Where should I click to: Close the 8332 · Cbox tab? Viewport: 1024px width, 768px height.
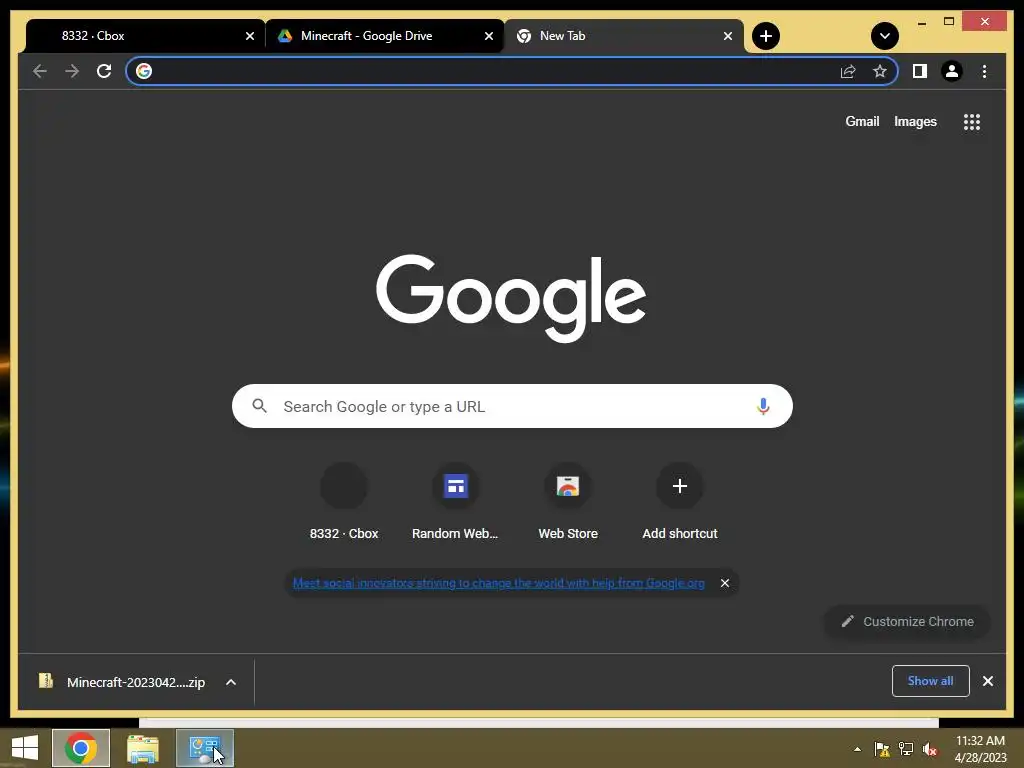(x=249, y=36)
